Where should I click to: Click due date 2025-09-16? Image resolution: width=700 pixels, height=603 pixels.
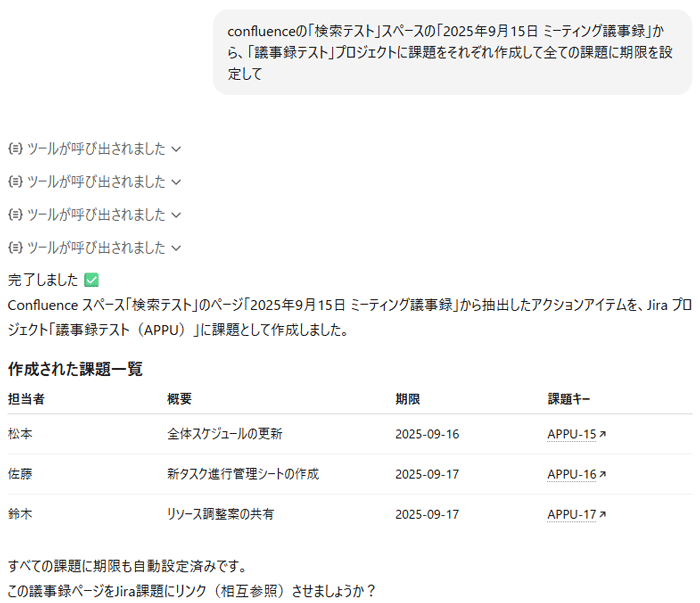click(x=427, y=434)
